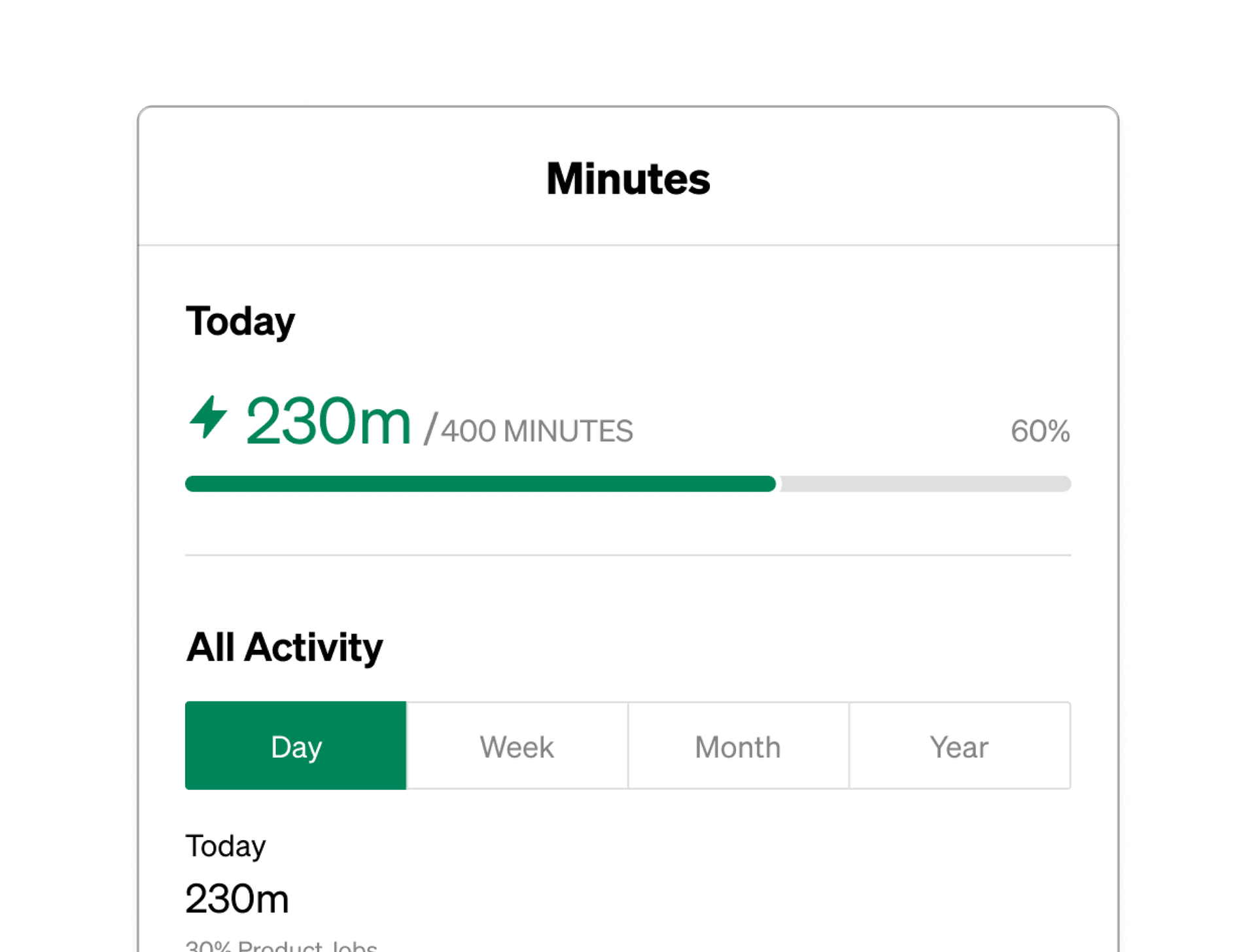
Task: Click the green 230m usage value
Action: (328, 422)
